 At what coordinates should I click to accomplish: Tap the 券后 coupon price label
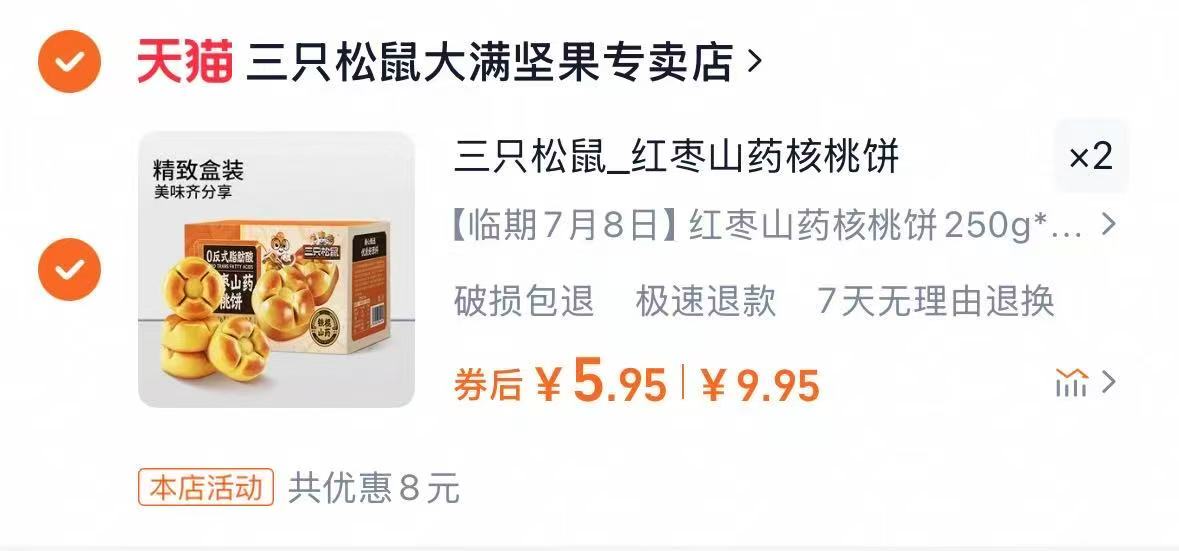[487, 386]
